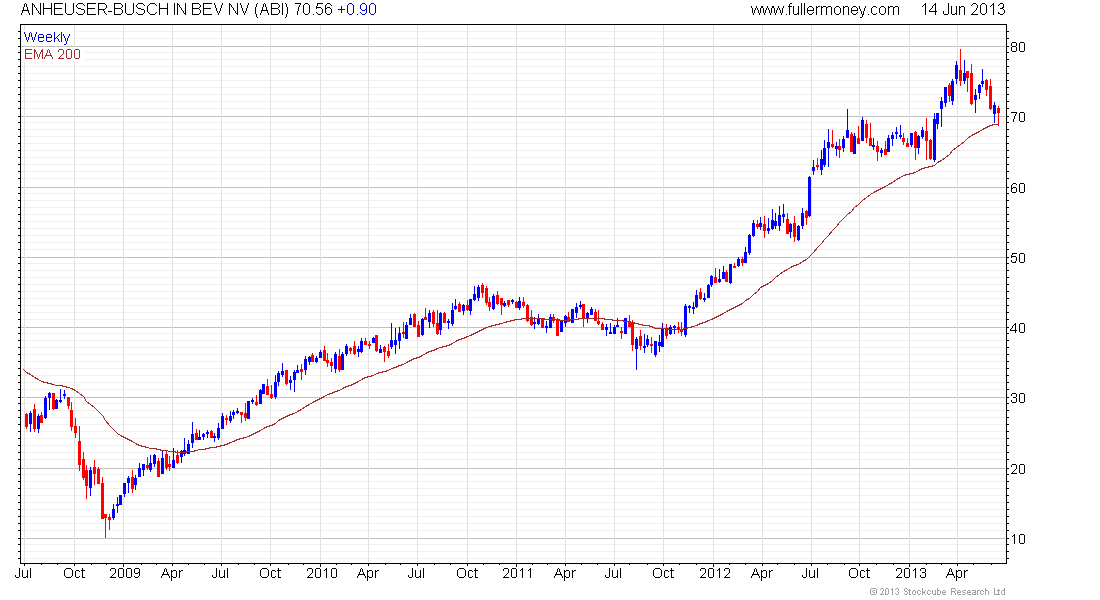Click the '© 2013 Stockcube Research Ltd' copyright text

(937, 592)
